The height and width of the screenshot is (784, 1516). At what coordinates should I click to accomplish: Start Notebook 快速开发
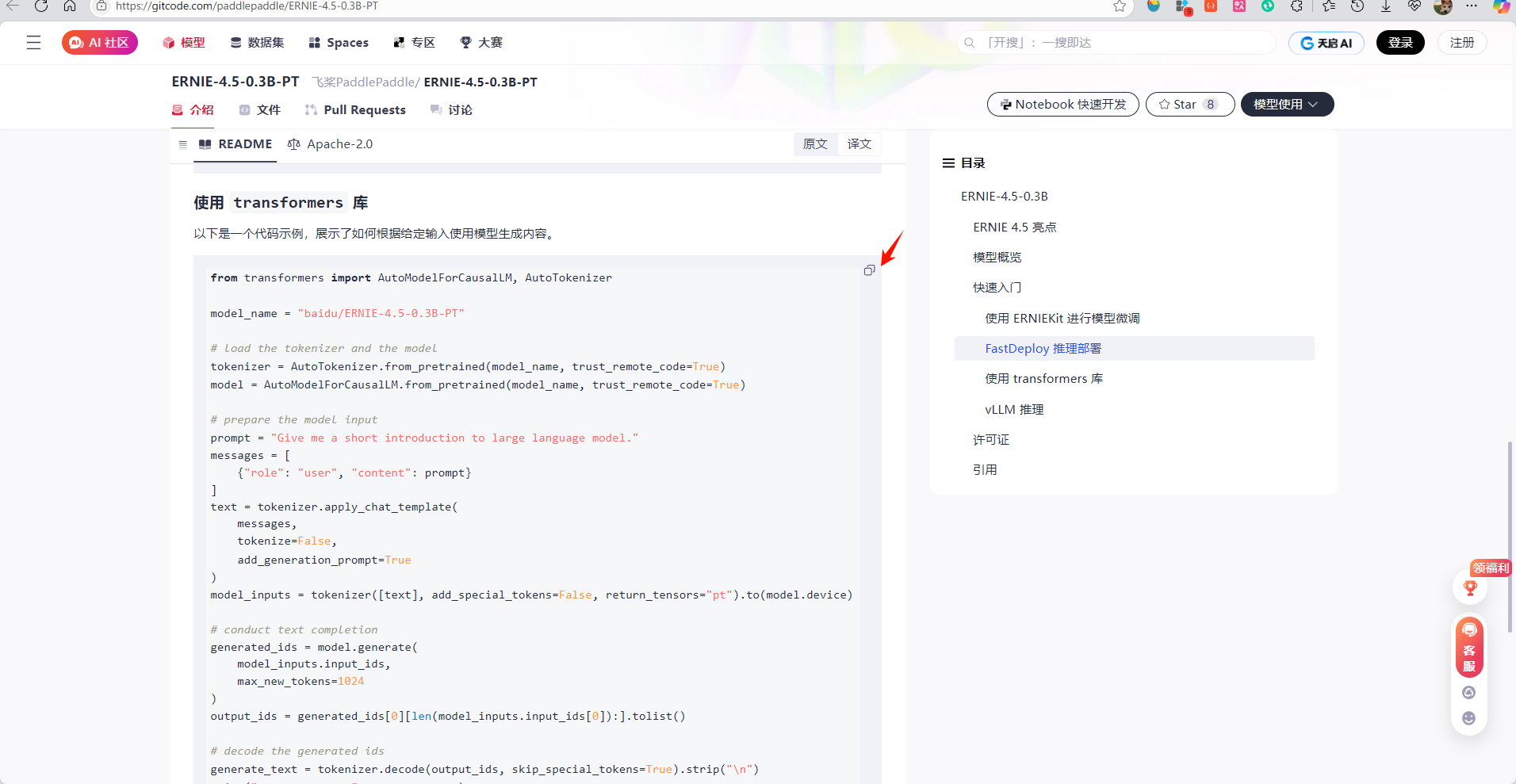[x=1062, y=105]
